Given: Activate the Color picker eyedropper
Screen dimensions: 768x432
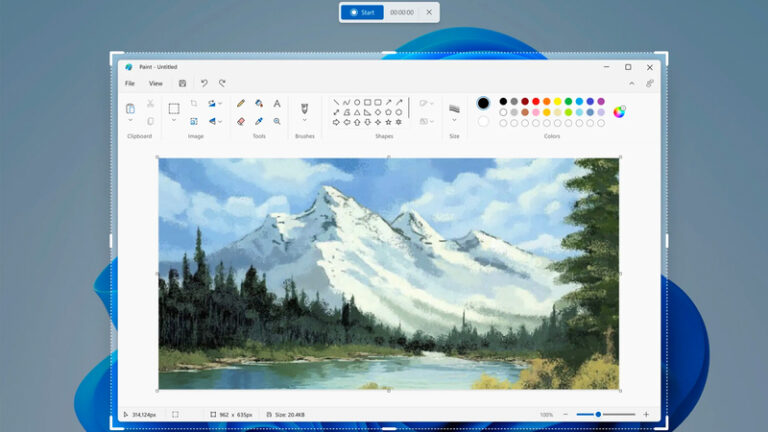Looking at the screenshot, I should 259,121.
